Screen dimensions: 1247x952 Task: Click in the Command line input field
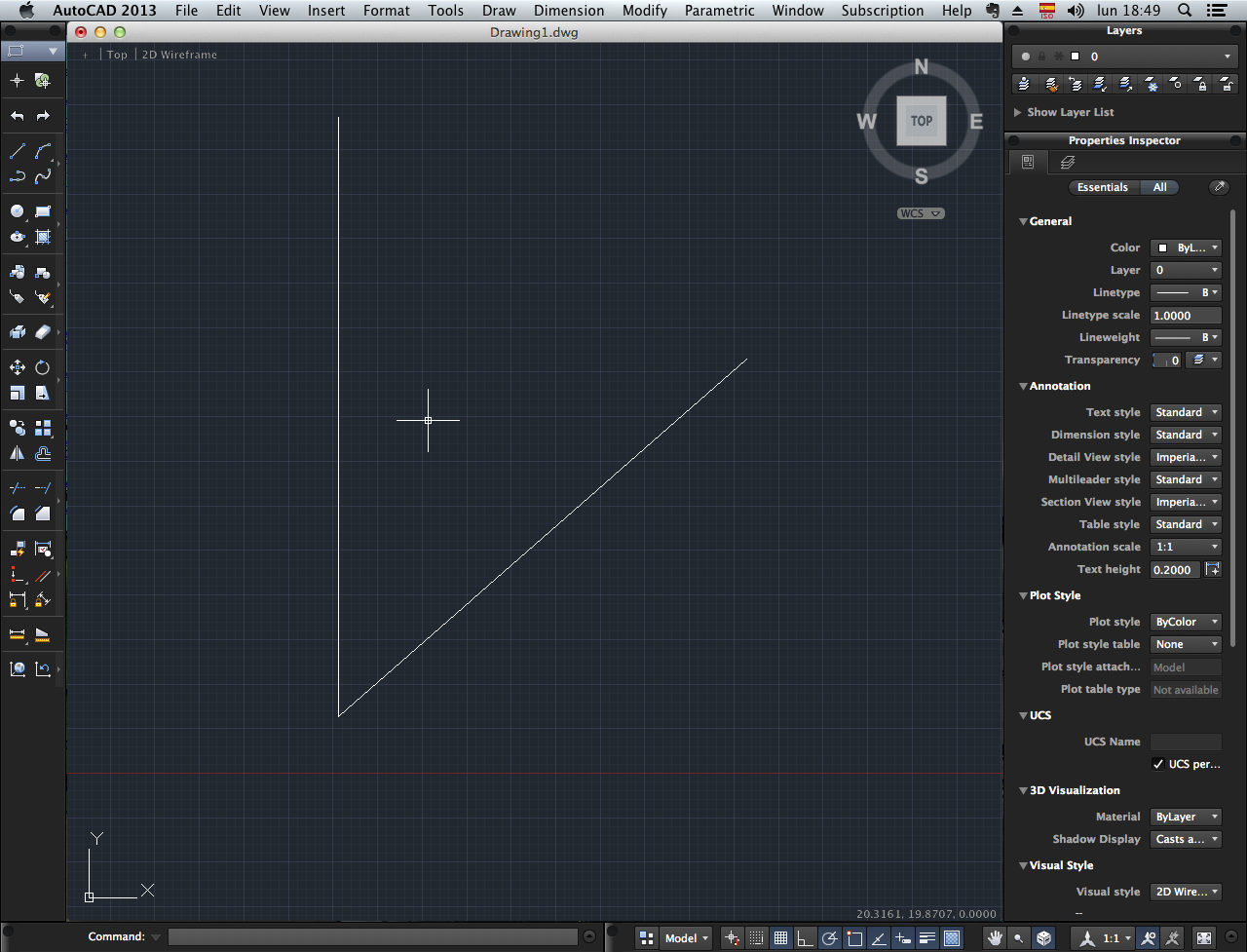click(372, 936)
